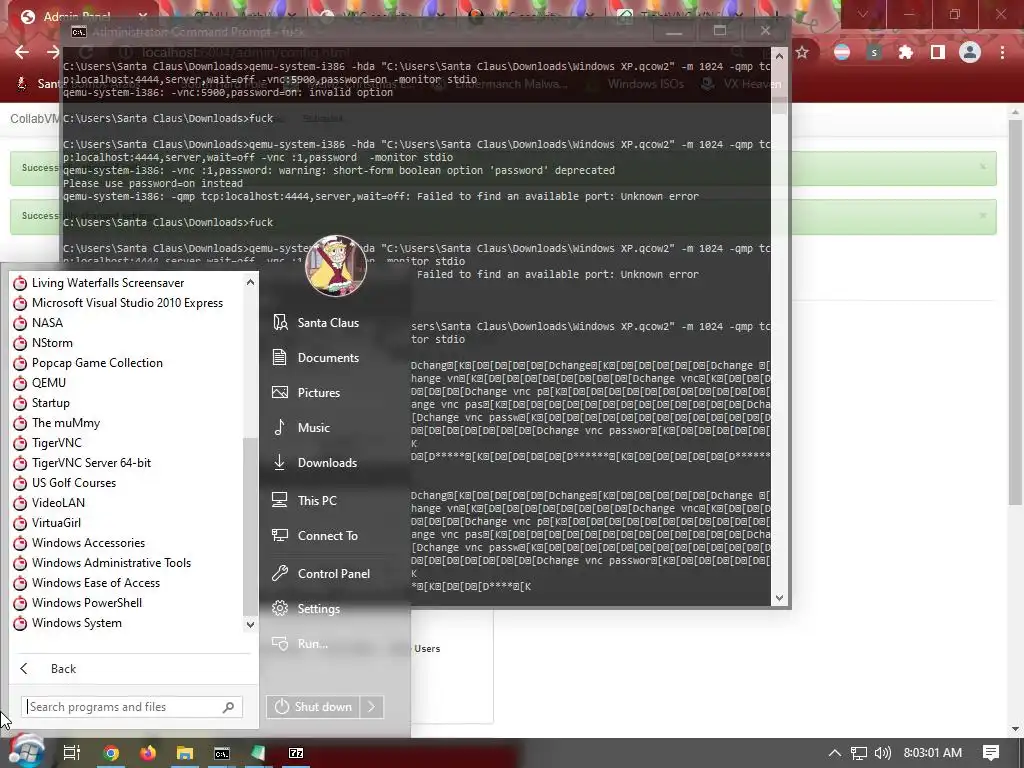Switch to Command Prompt taskbar icon
Viewport: 1024px width, 768px height.
[x=222, y=753]
